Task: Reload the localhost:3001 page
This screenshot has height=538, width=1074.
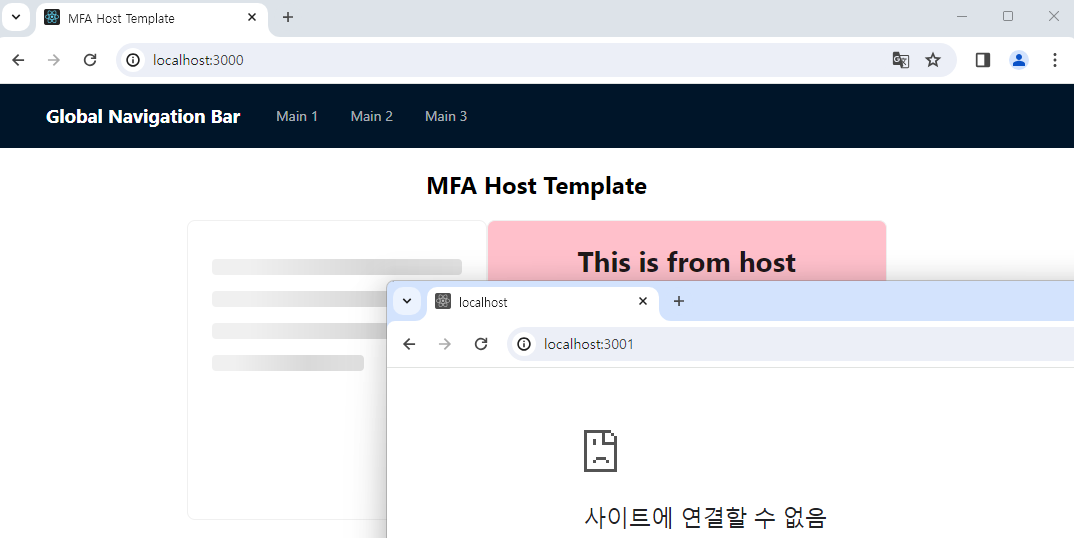Action: 481,344
